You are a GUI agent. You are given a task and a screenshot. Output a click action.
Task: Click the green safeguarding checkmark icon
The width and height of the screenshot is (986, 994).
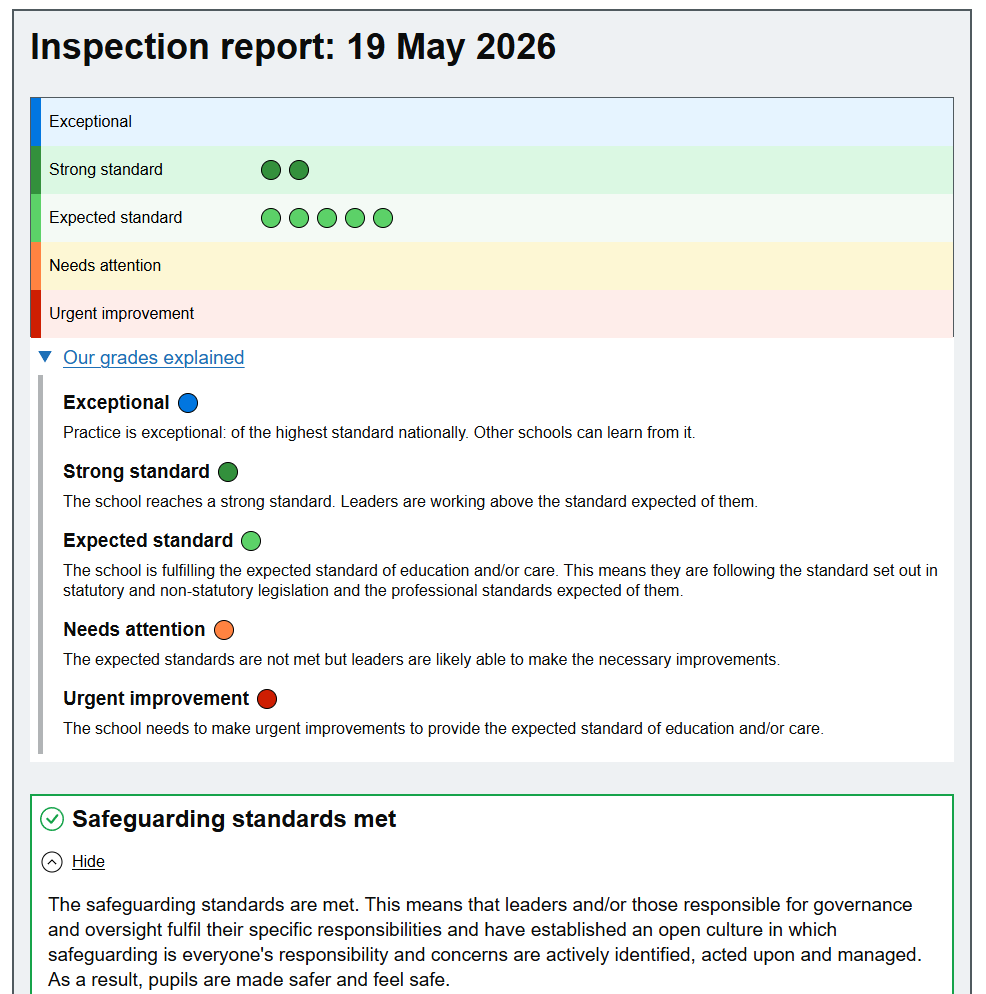click(52, 819)
